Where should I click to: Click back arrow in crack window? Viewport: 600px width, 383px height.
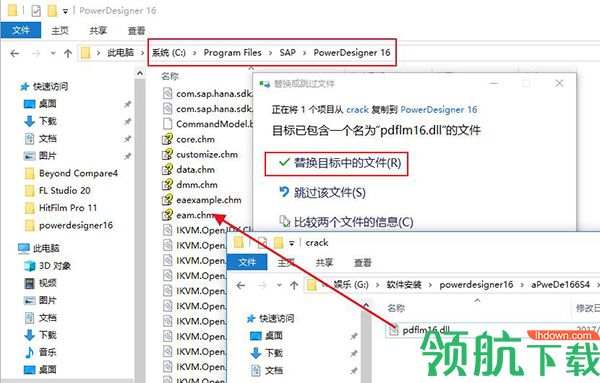tap(241, 285)
